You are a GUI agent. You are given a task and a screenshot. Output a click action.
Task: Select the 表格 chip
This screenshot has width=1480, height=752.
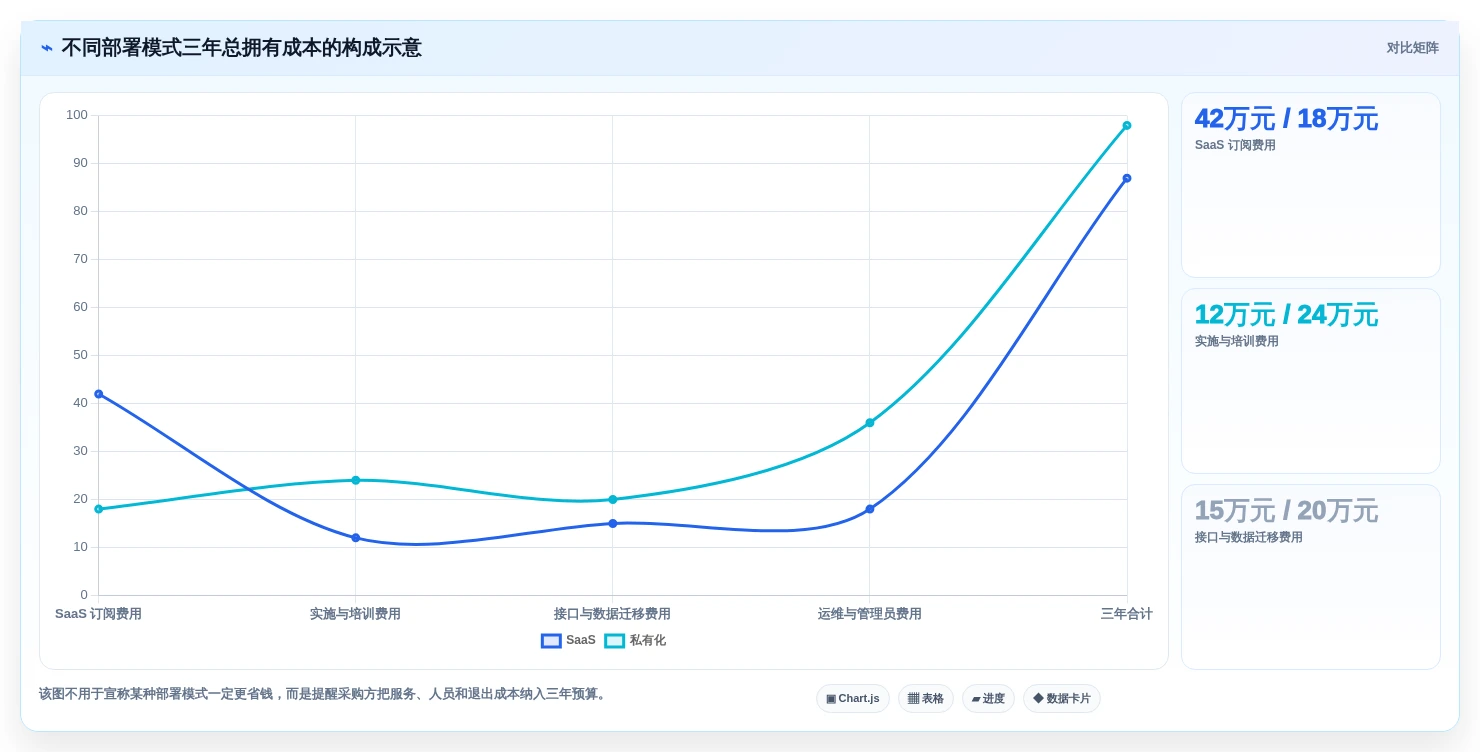click(x=926, y=699)
